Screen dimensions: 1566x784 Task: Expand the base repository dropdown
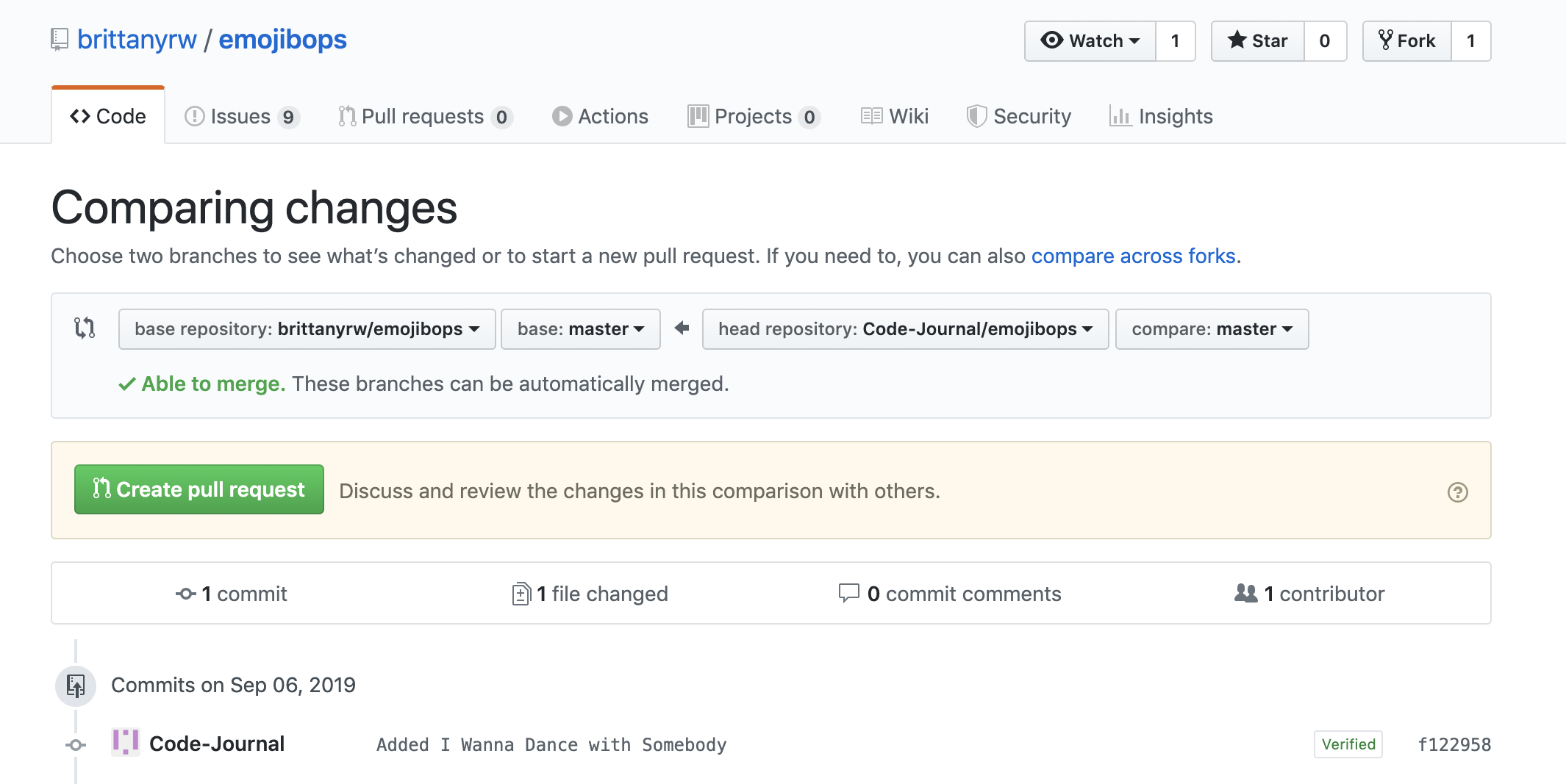[307, 329]
